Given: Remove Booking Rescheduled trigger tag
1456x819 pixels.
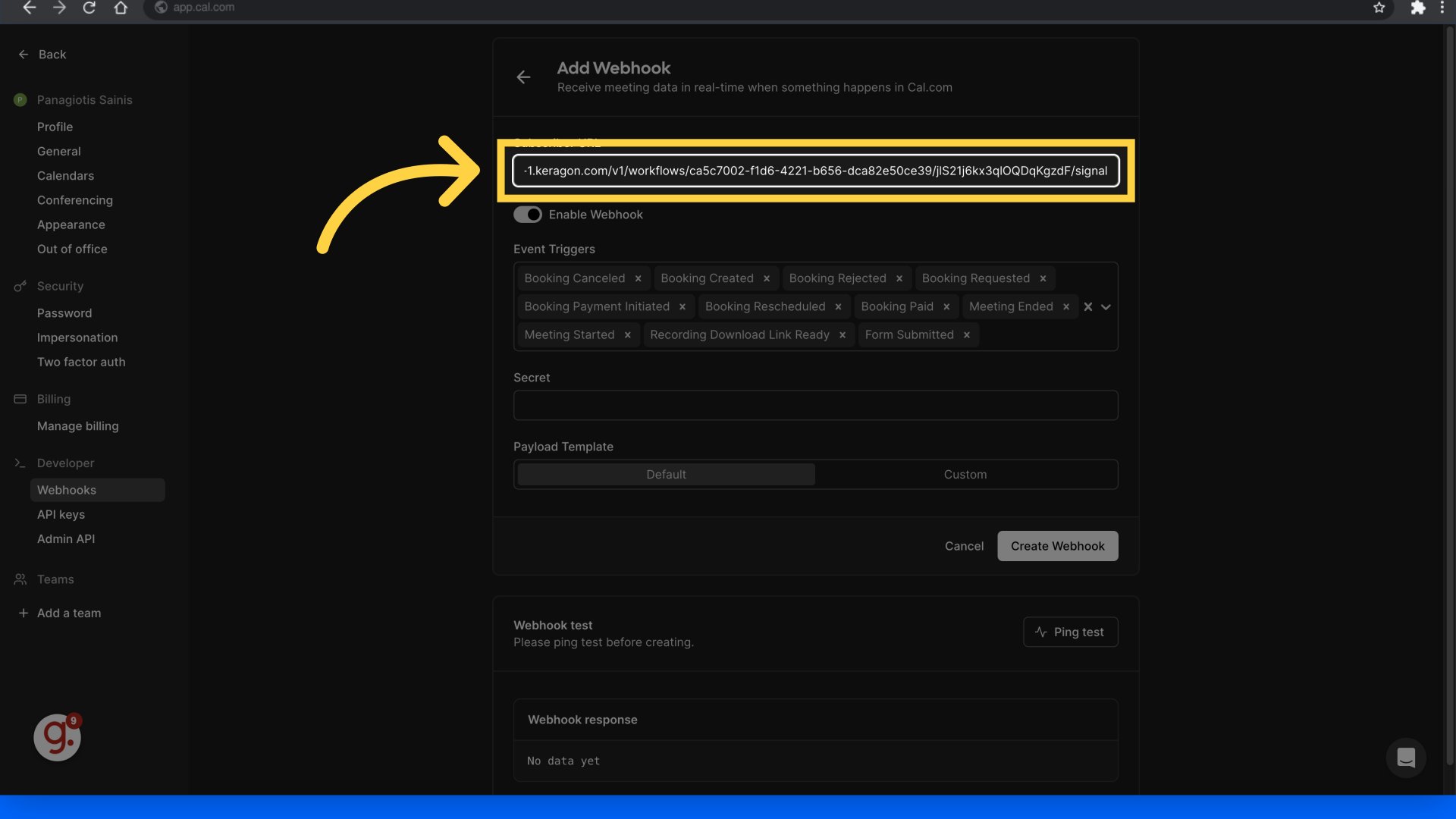Looking at the screenshot, I should click(838, 306).
